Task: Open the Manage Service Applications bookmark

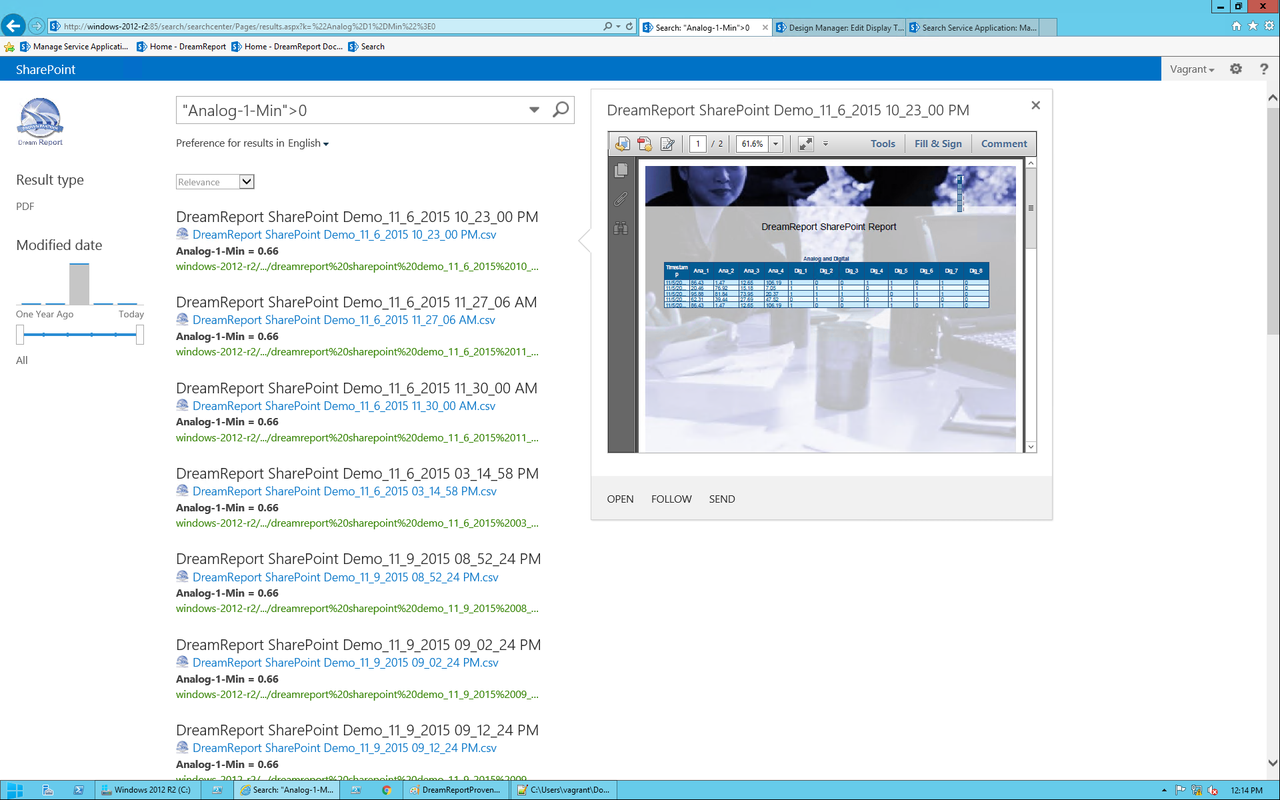Action: tap(73, 46)
